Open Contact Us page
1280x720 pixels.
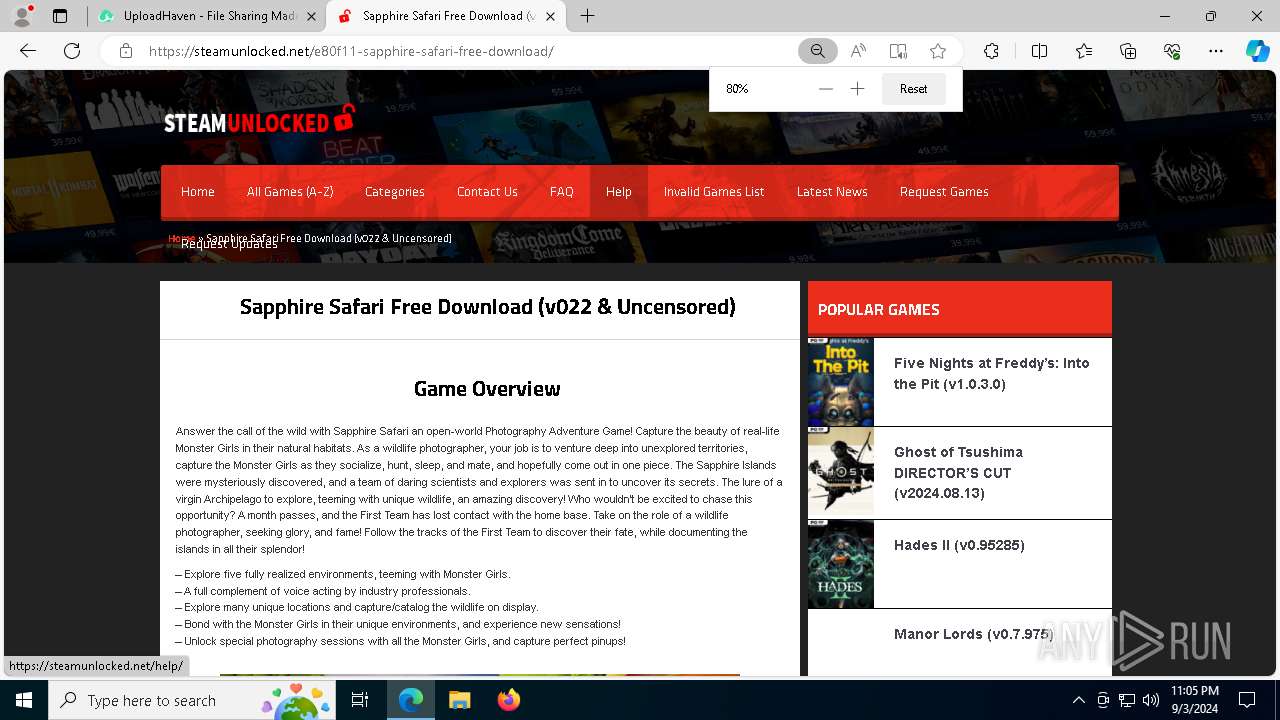[x=487, y=192]
